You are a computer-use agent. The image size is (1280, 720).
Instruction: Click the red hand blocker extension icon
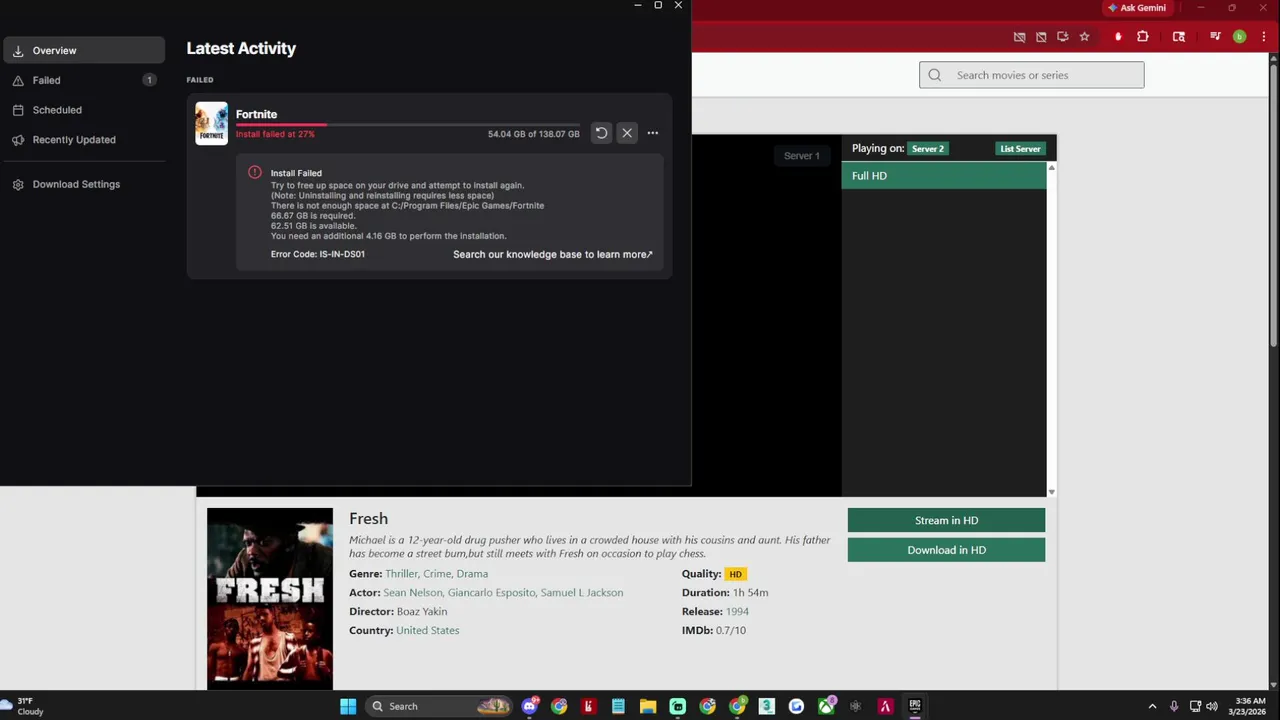[x=1118, y=37]
